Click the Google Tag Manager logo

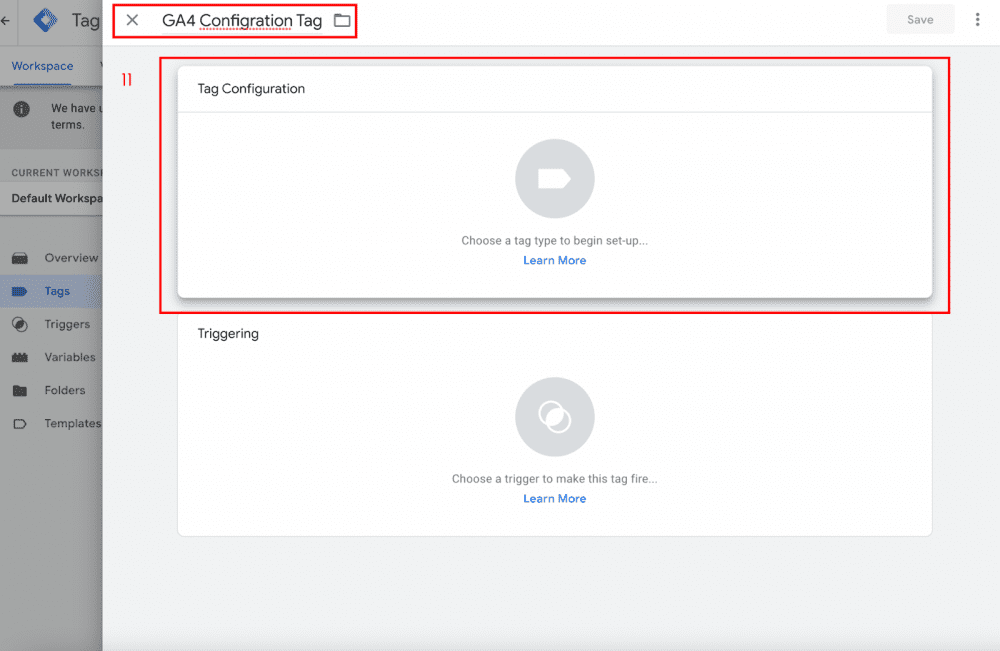click(x=45, y=20)
